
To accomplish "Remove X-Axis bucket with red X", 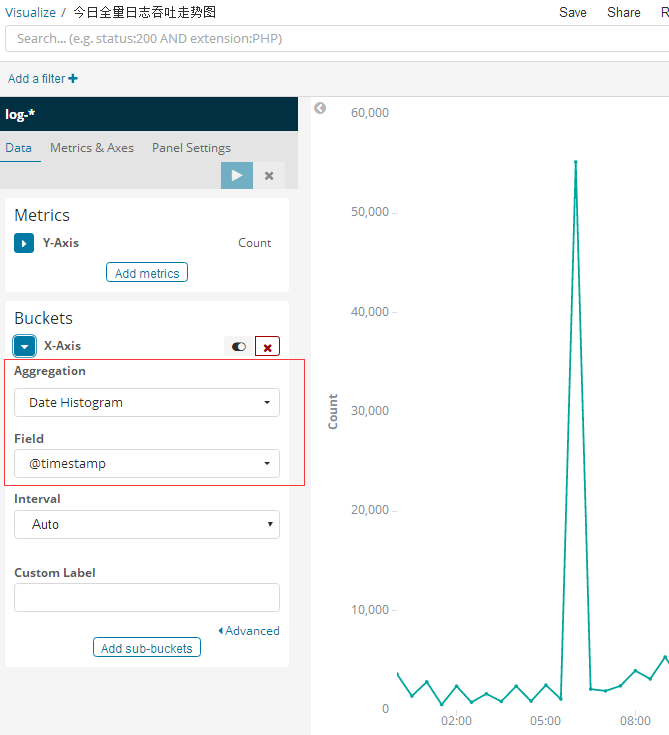I will (x=267, y=347).
